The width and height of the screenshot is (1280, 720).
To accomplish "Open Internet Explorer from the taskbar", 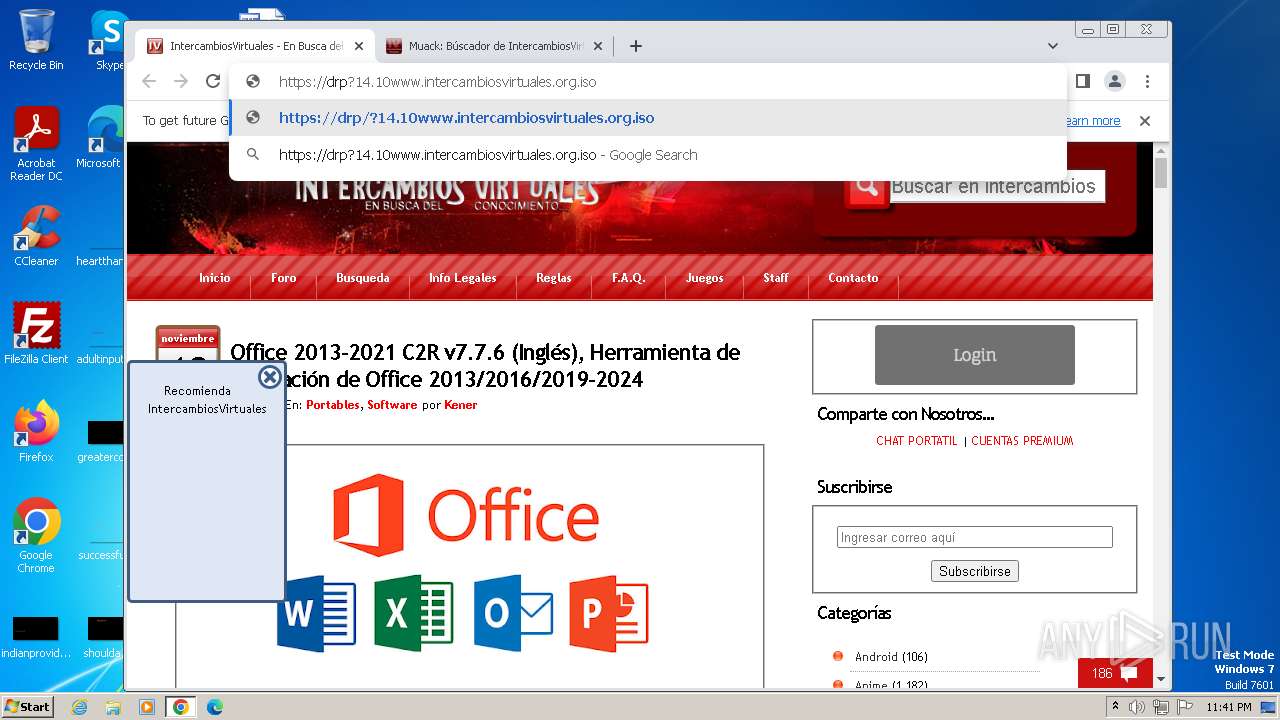I will (x=79, y=707).
